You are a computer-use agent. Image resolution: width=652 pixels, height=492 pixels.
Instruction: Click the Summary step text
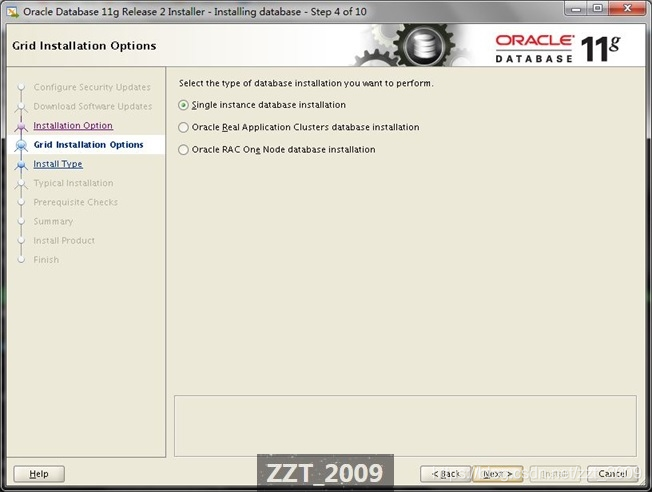(x=53, y=221)
